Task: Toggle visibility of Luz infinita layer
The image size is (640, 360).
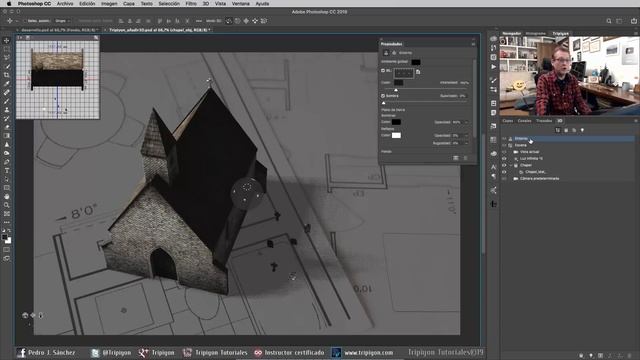Action: (x=504, y=158)
